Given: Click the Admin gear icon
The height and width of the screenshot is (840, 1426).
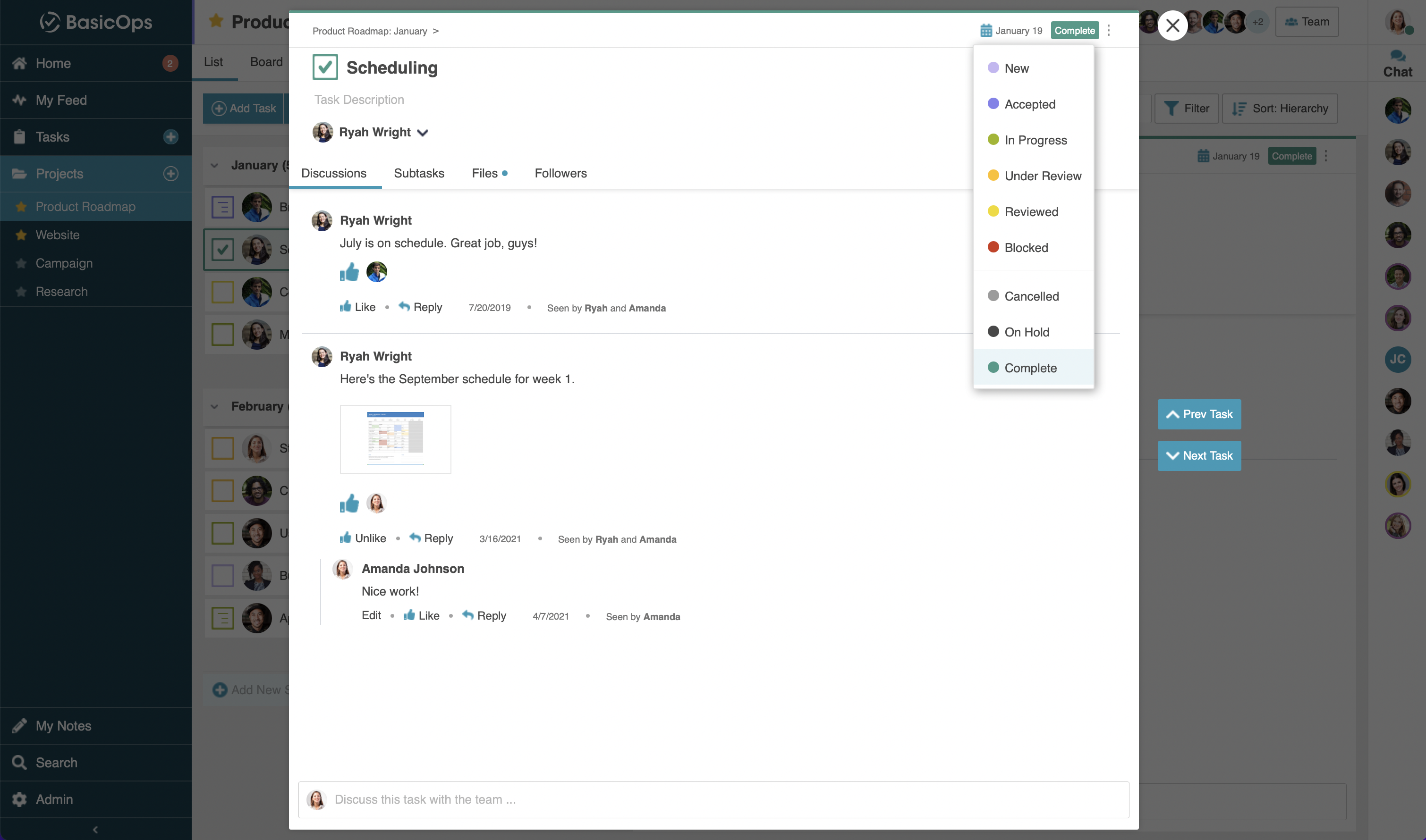Looking at the screenshot, I should pyautogui.click(x=19, y=799).
